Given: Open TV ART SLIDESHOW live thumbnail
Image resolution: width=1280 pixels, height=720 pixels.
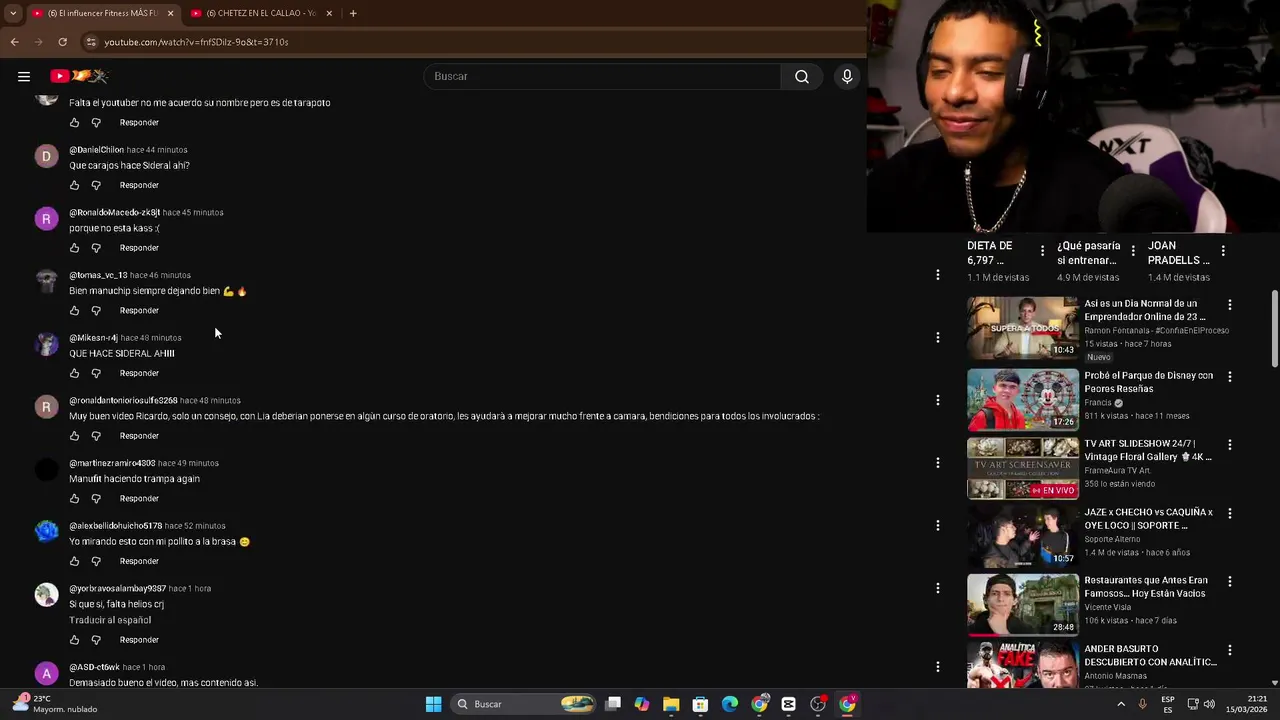Looking at the screenshot, I should [1022, 468].
